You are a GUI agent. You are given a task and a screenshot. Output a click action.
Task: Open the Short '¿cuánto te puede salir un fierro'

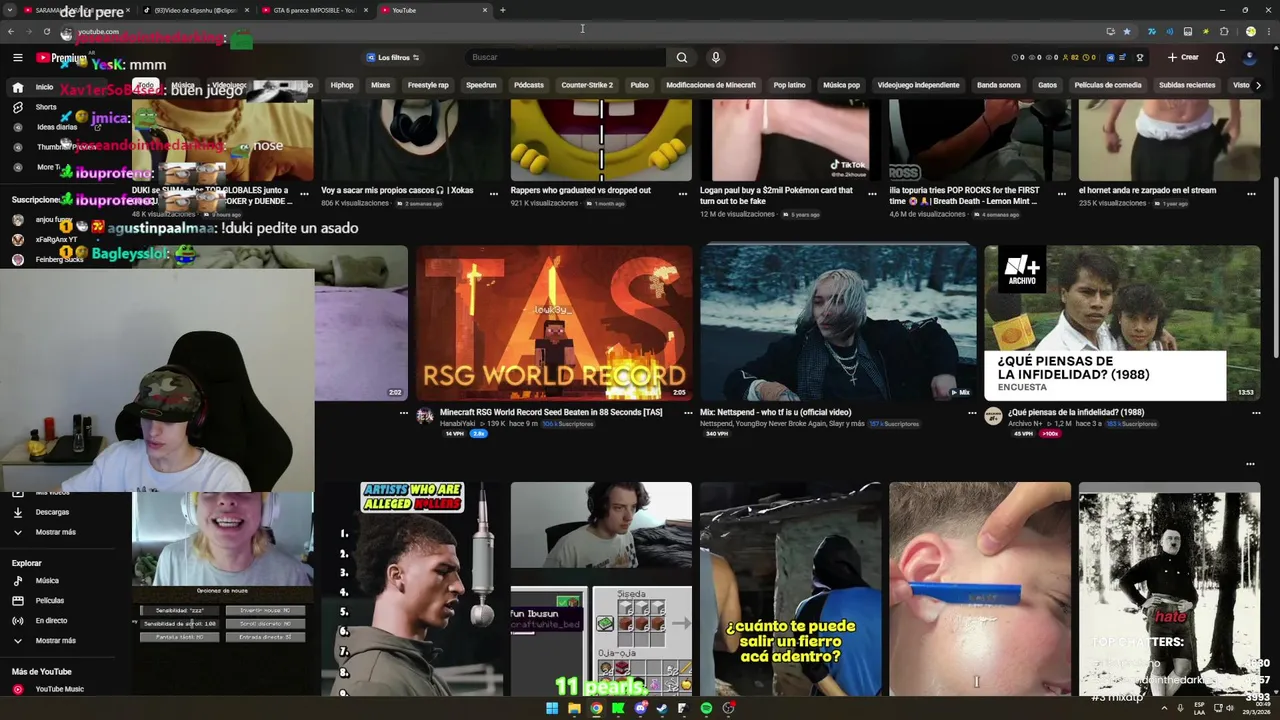[x=790, y=589]
